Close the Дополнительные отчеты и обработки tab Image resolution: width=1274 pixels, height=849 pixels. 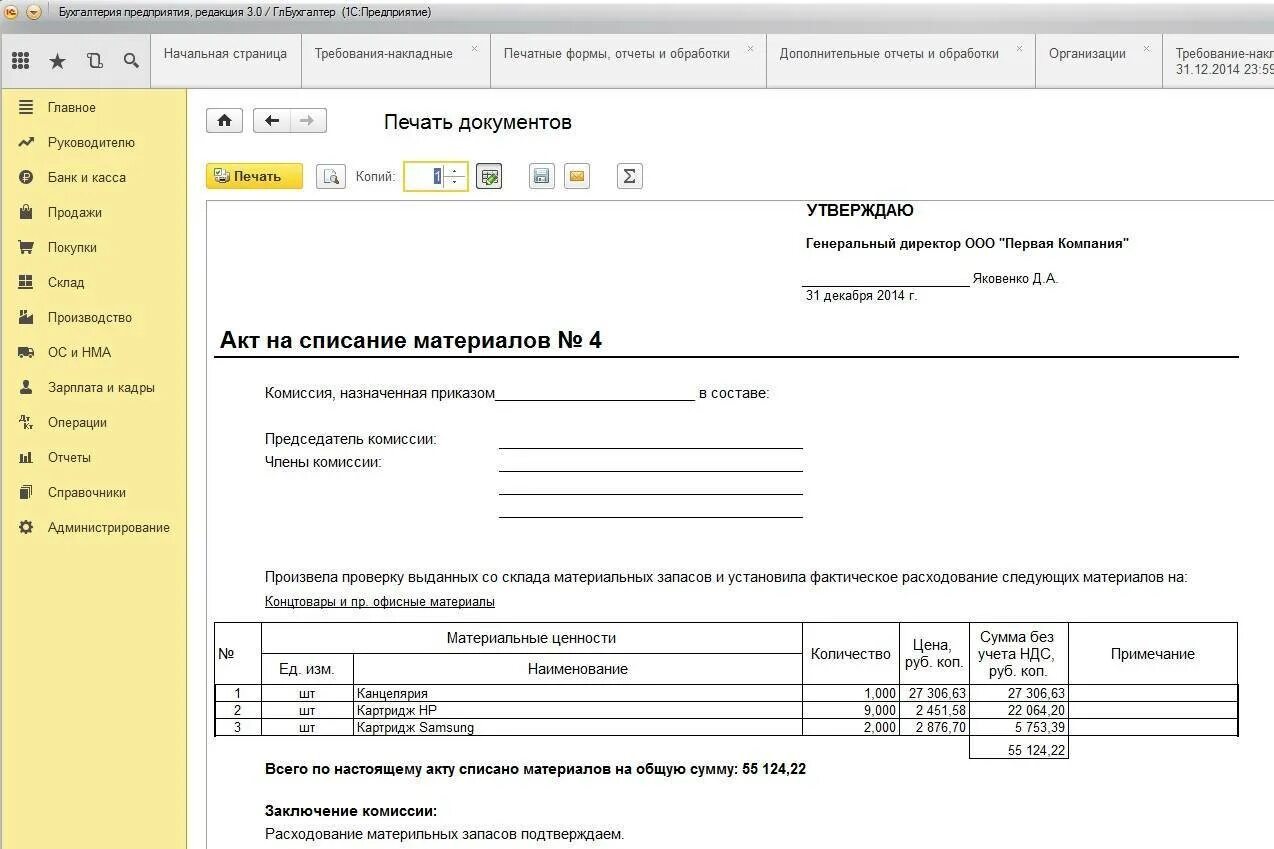pos(1020,48)
